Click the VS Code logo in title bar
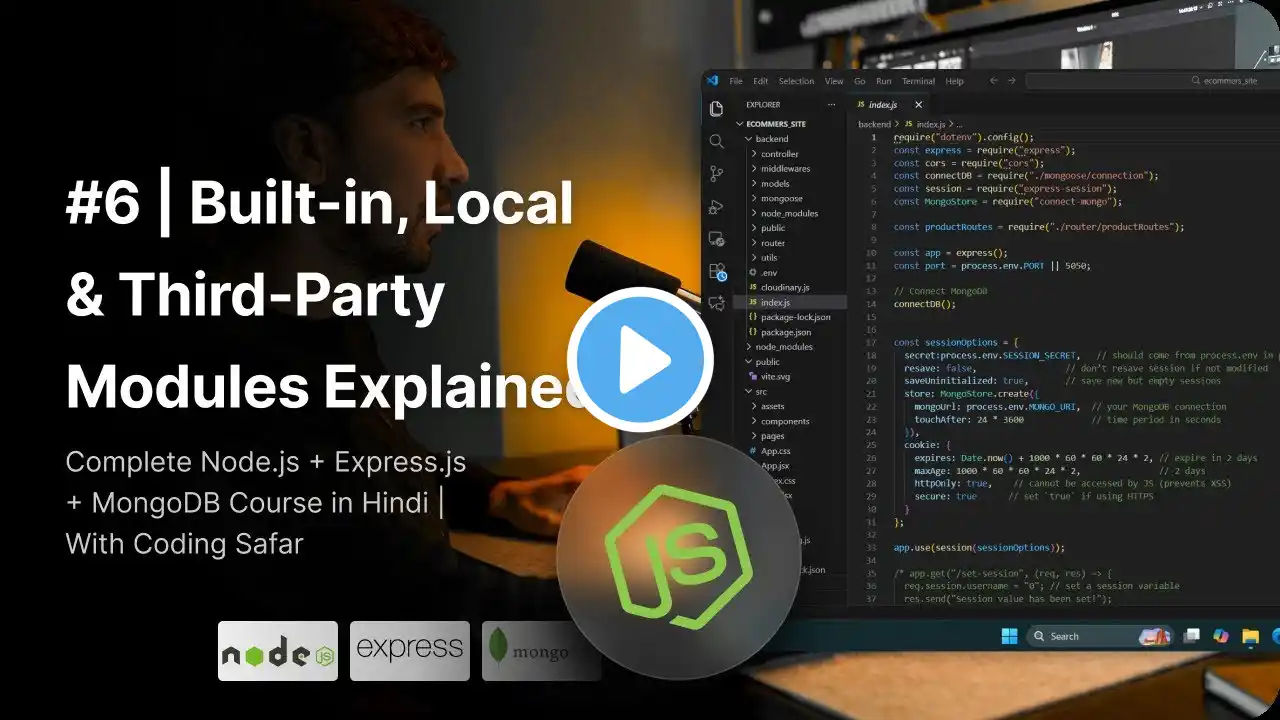Viewport: 1280px width, 720px height. (712, 81)
